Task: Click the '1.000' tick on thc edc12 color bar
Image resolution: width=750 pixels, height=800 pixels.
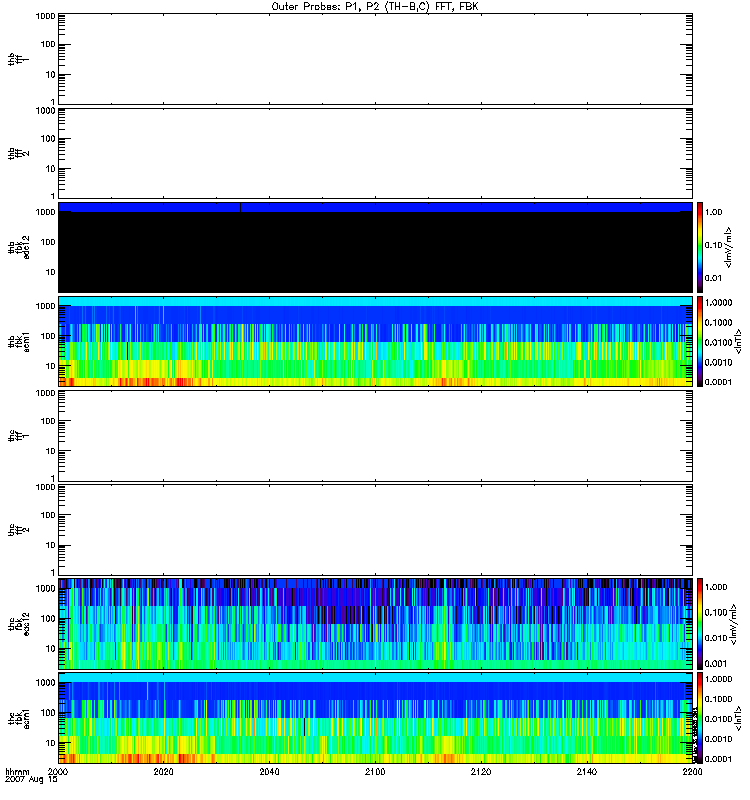Action: (716, 587)
